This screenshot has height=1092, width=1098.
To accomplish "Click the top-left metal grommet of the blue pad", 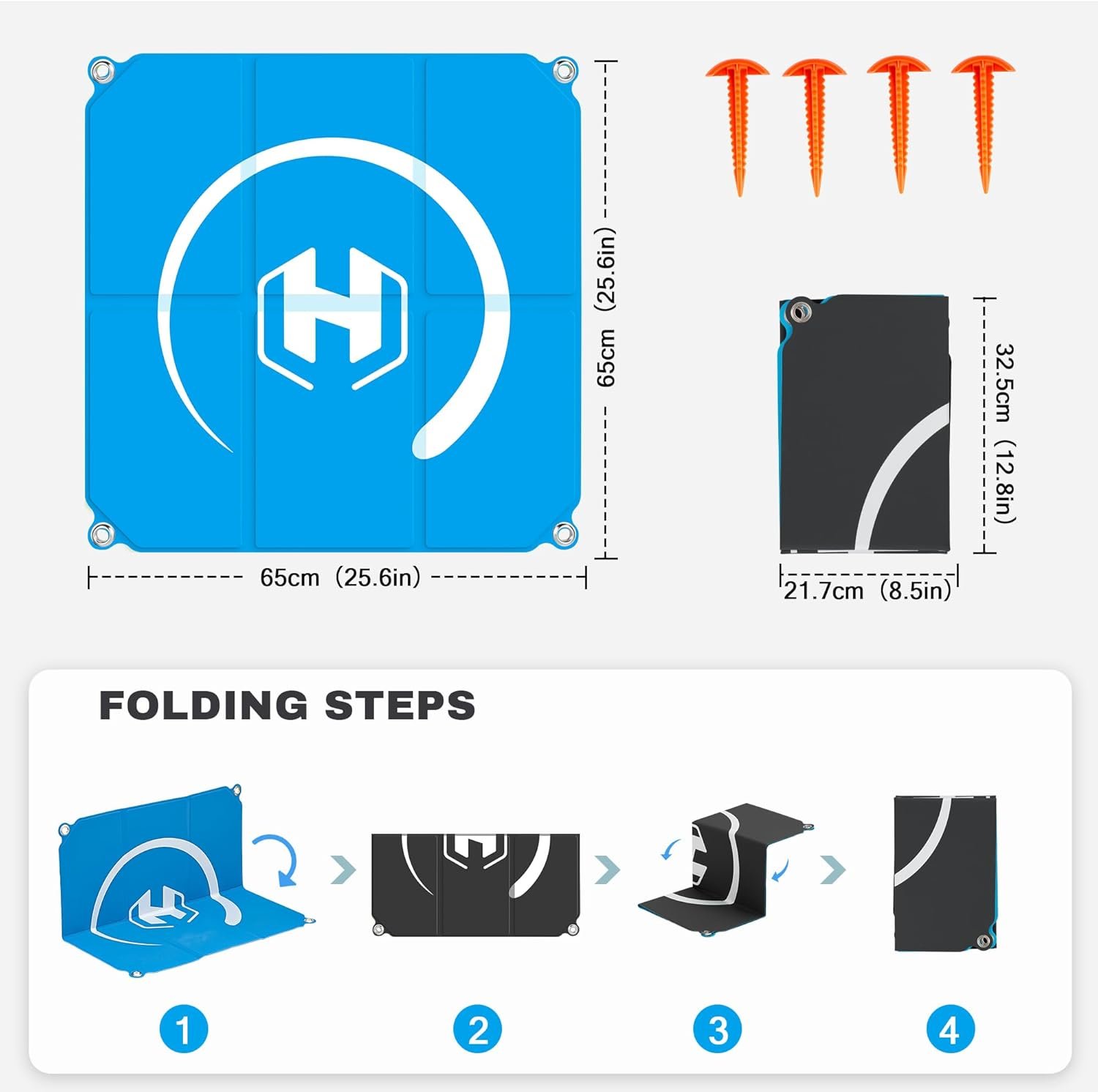I will [101, 72].
